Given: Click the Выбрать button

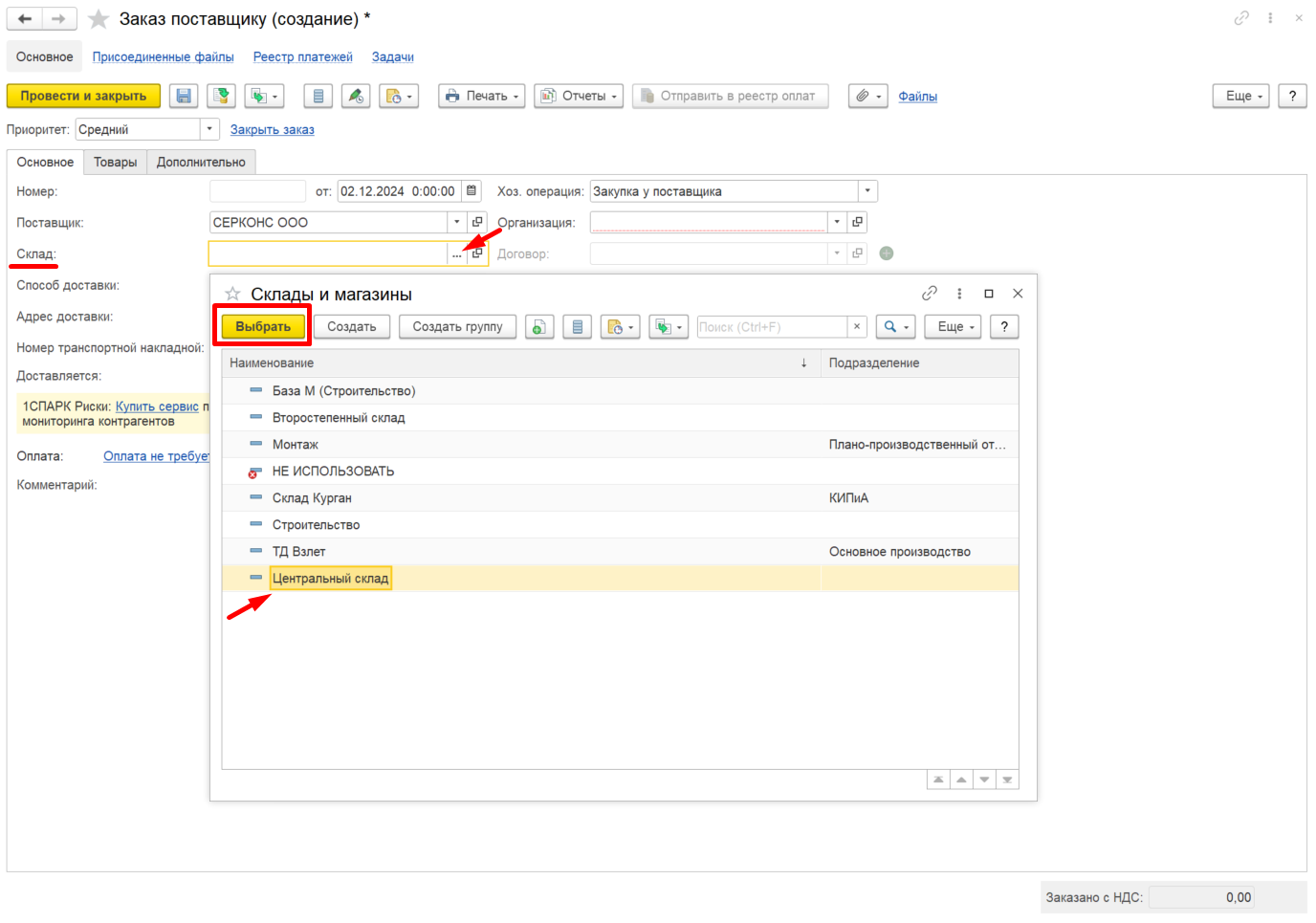Looking at the screenshot, I should point(263,327).
